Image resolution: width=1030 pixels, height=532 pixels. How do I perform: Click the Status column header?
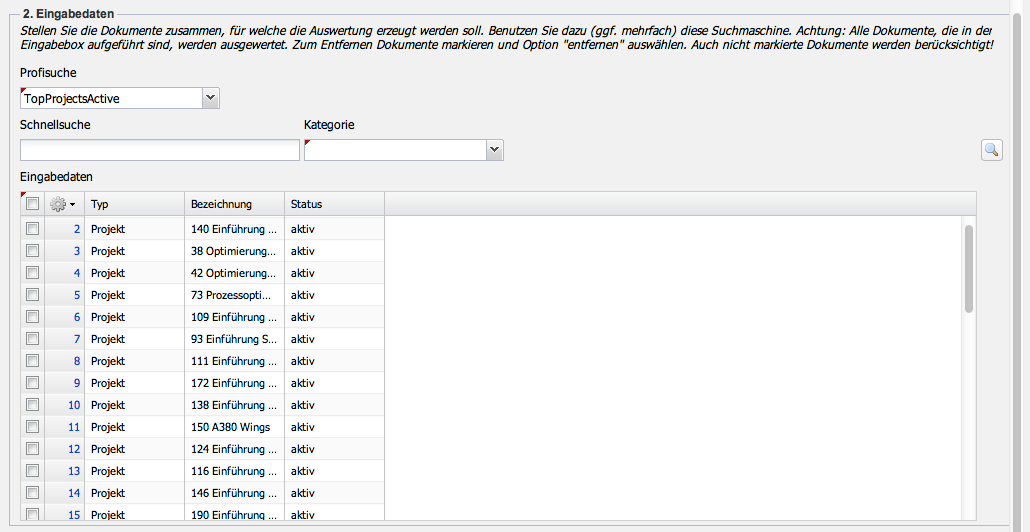[x=334, y=204]
